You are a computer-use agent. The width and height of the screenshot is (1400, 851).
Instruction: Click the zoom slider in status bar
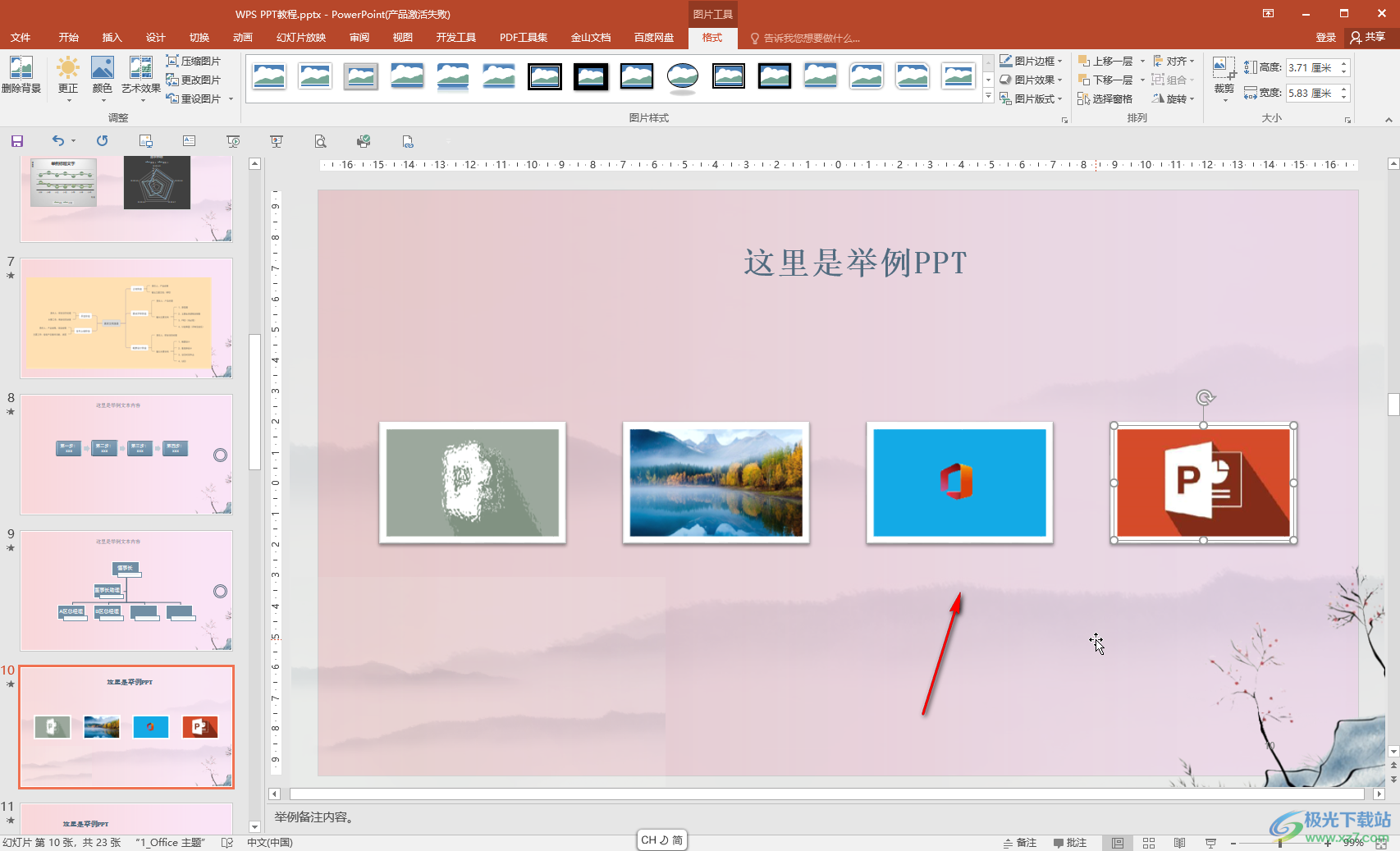pos(1280,843)
